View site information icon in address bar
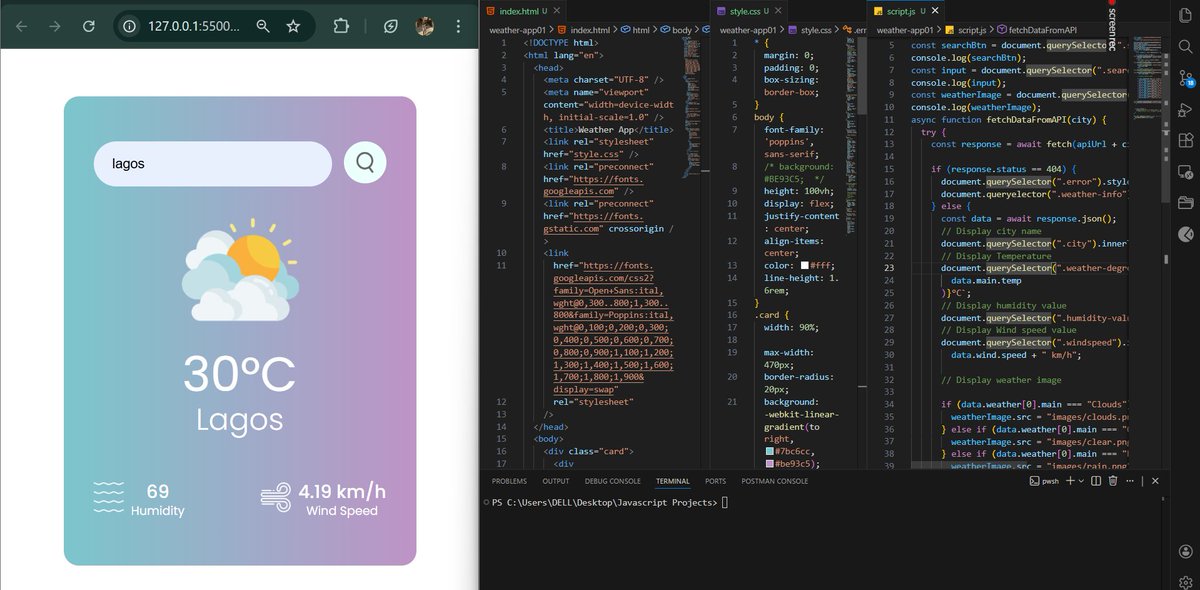Image resolution: width=1200 pixels, height=590 pixels. [130, 26]
